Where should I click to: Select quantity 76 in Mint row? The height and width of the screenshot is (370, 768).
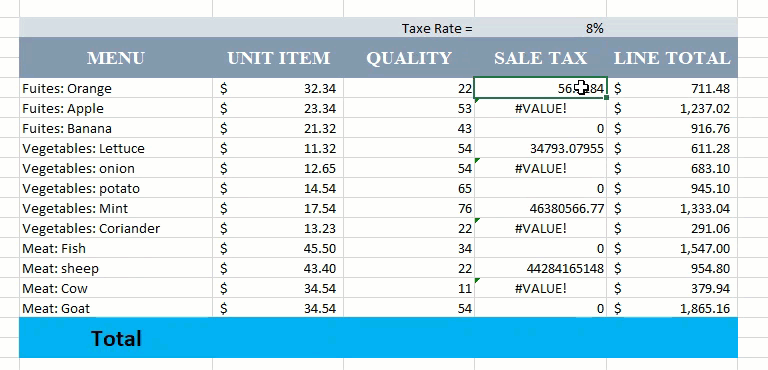tap(409, 208)
